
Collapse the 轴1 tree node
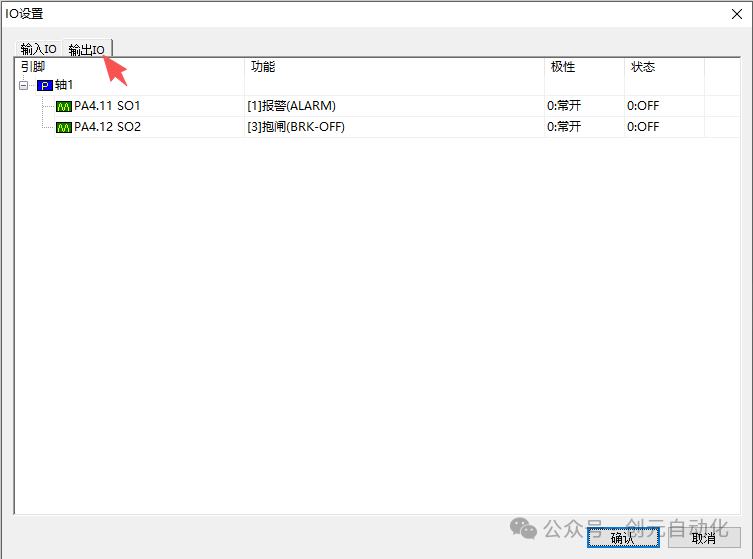[x=23, y=85]
